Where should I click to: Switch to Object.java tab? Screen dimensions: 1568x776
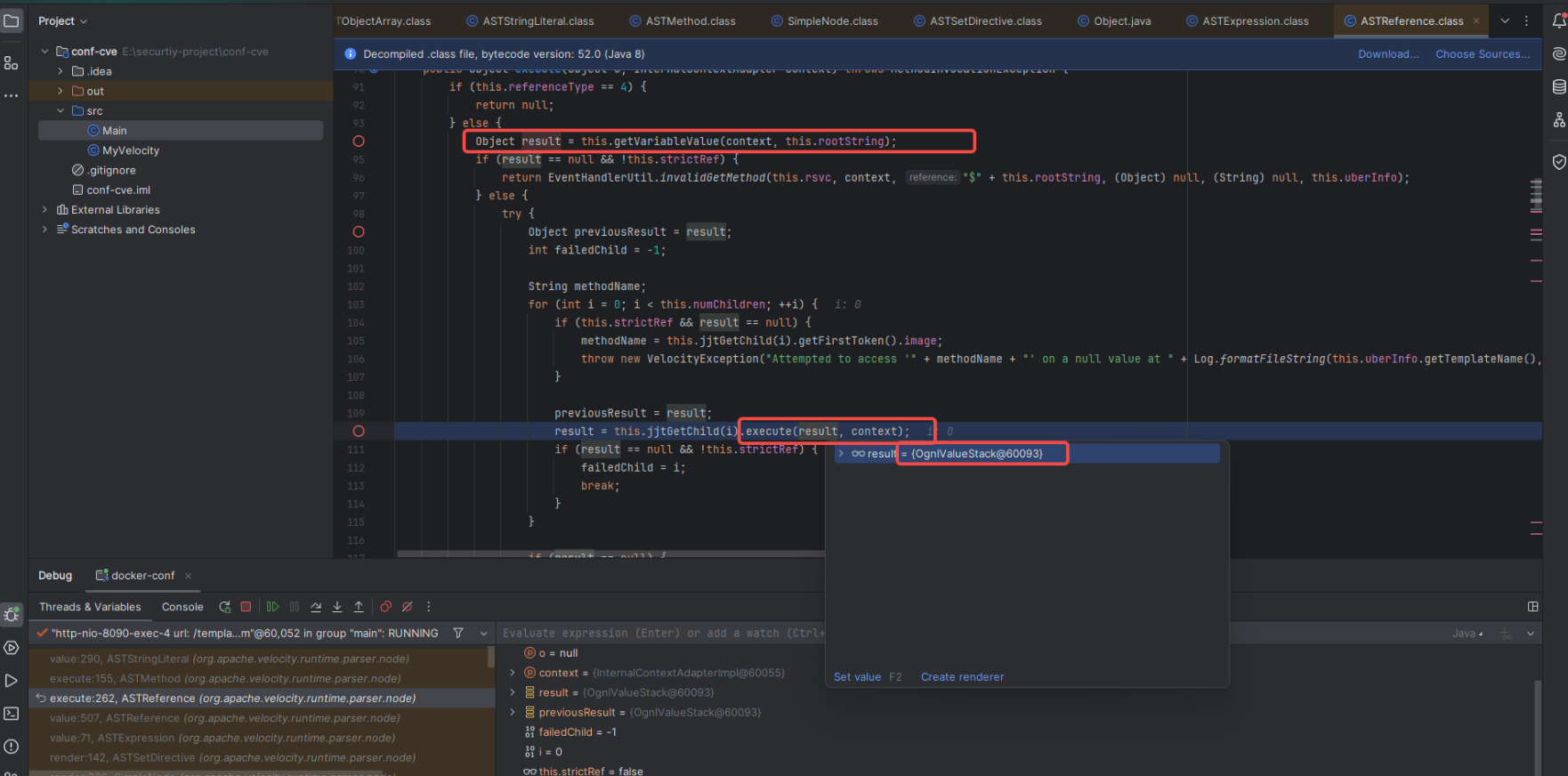[x=1114, y=20]
